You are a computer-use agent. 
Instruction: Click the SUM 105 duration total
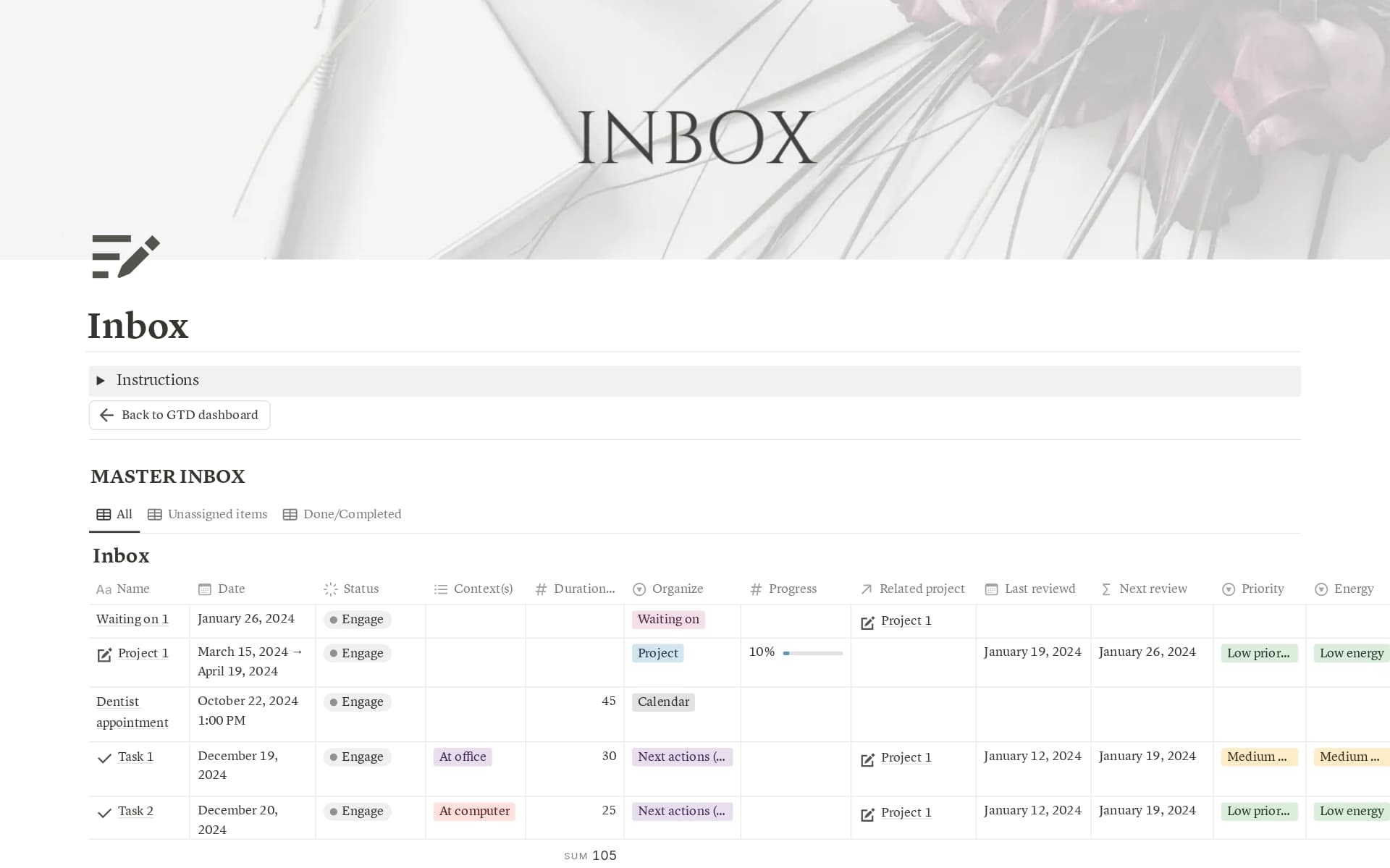pyautogui.click(x=590, y=856)
